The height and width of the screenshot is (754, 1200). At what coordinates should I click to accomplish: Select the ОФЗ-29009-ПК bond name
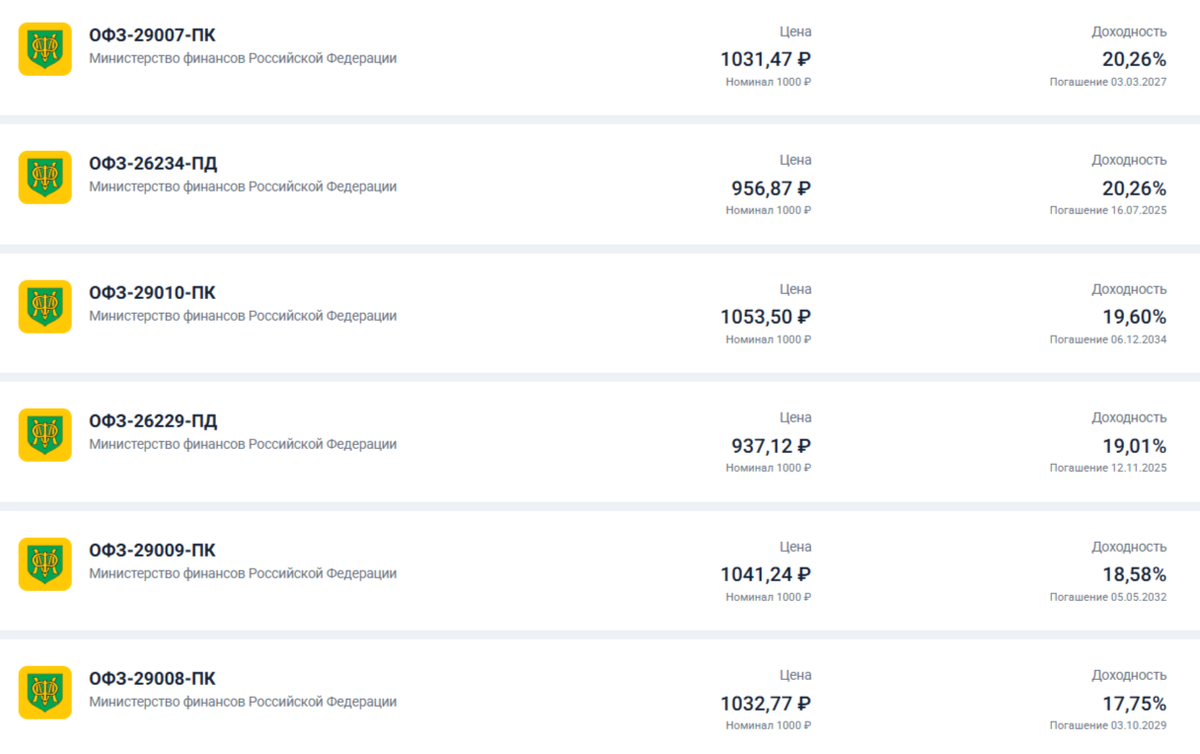pos(152,551)
